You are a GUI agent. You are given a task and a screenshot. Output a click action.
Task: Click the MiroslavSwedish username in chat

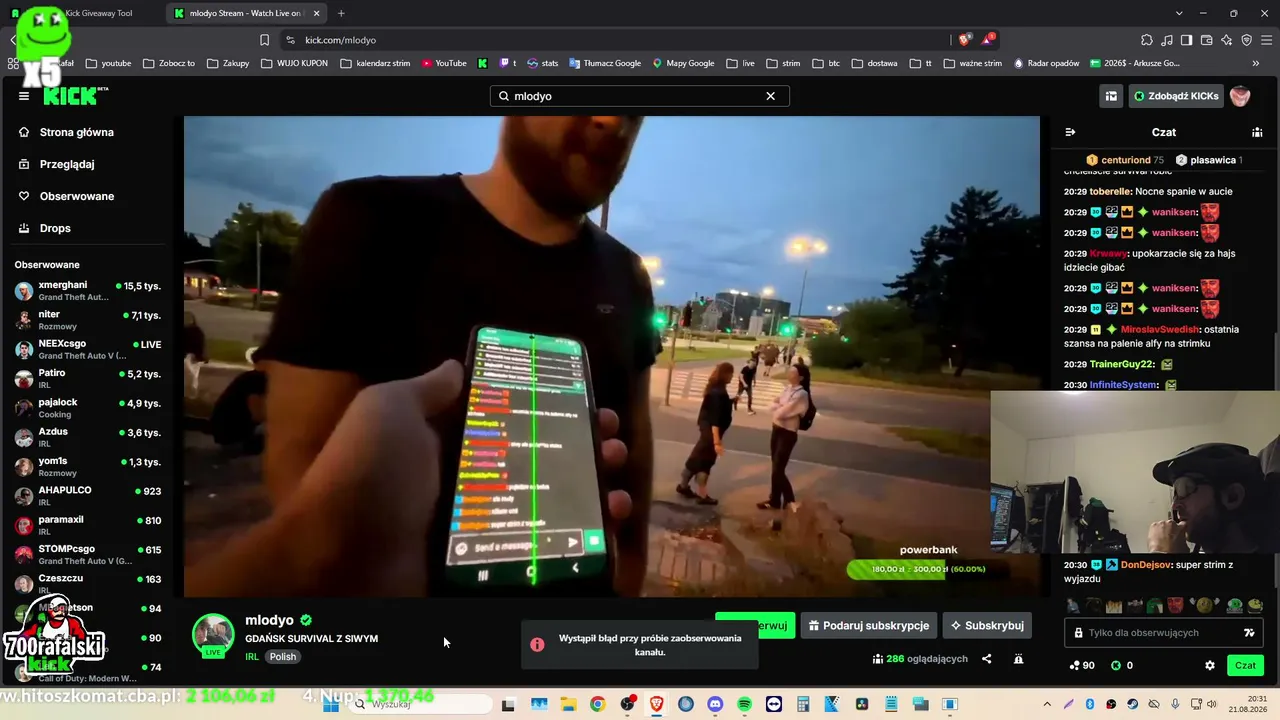1161,329
